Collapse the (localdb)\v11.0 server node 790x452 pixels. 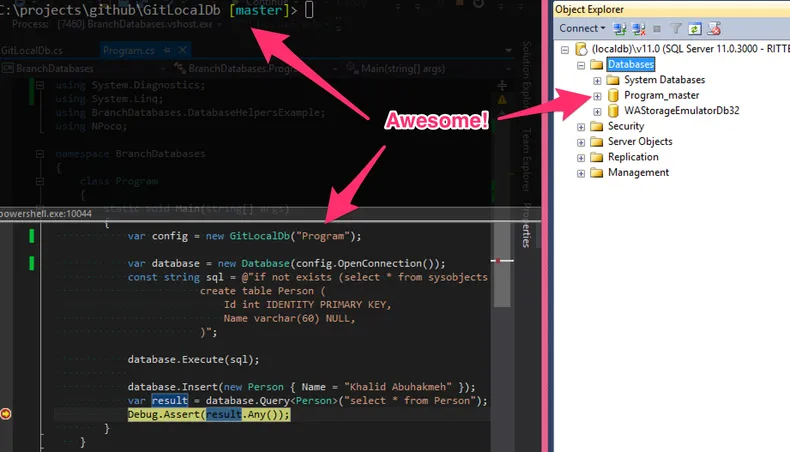tap(565, 49)
